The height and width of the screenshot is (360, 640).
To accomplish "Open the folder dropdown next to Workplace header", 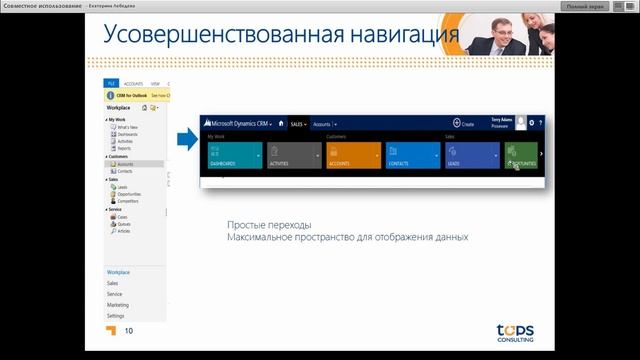I will pyautogui.click(x=154, y=108).
